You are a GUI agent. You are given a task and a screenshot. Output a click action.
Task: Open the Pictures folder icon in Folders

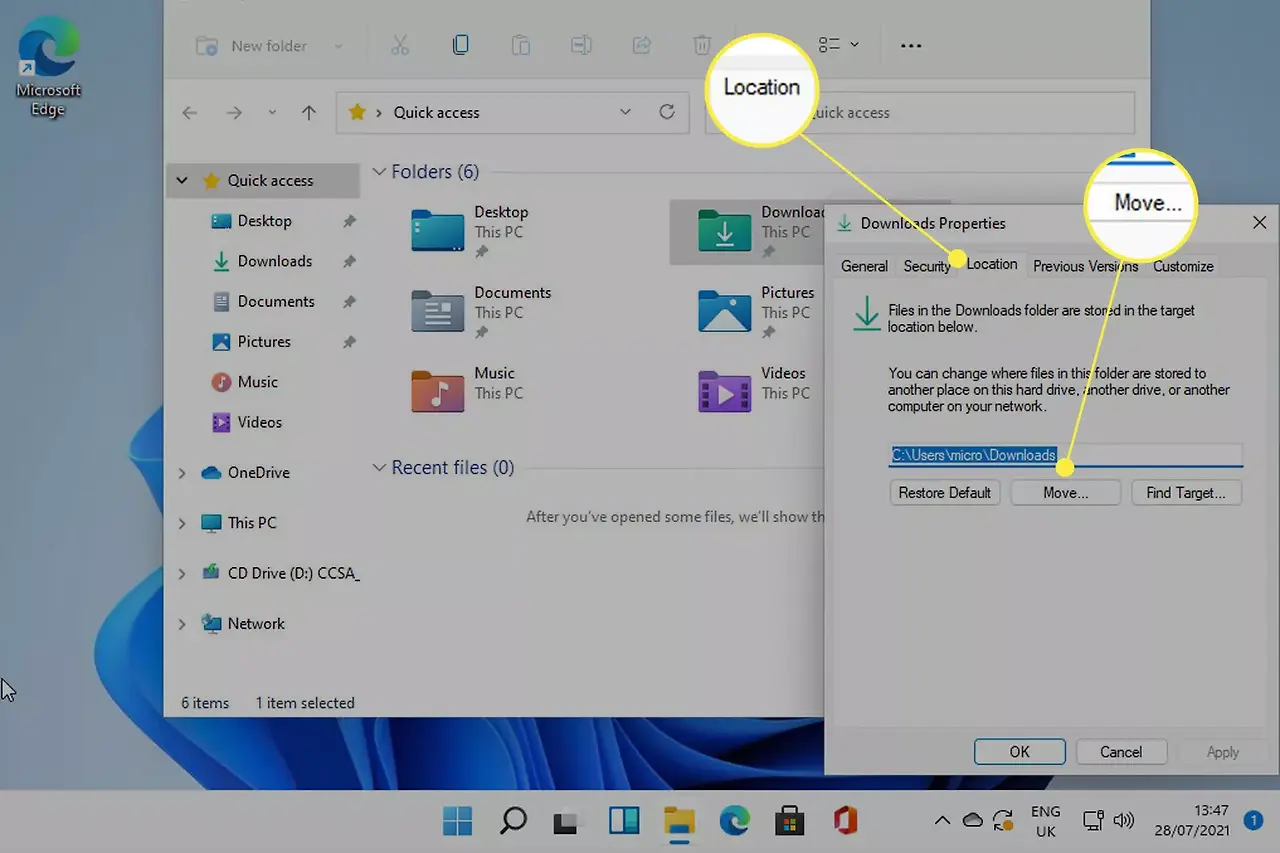[x=724, y=310]
